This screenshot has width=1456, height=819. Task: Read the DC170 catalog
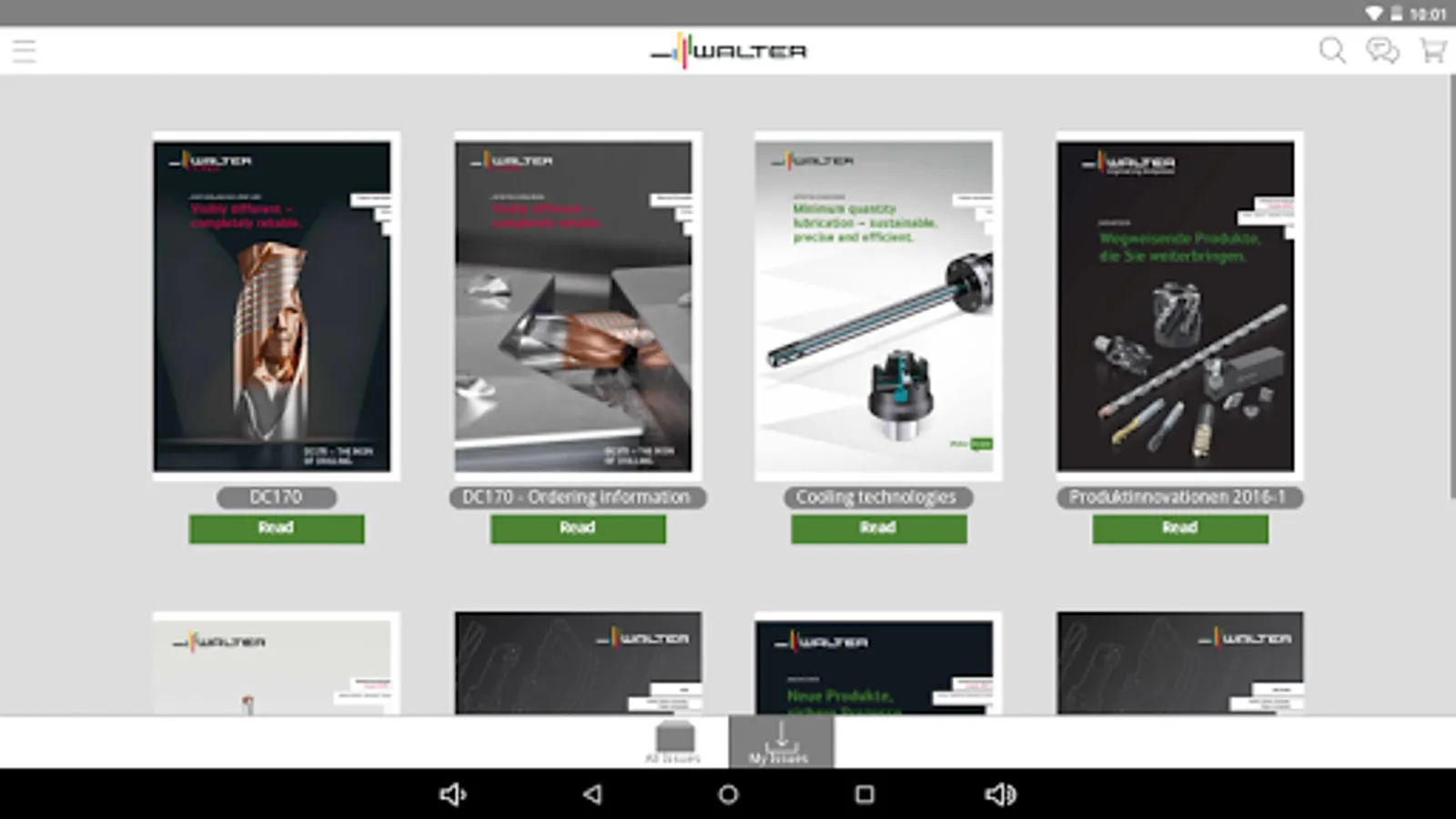tap(277, 529)
